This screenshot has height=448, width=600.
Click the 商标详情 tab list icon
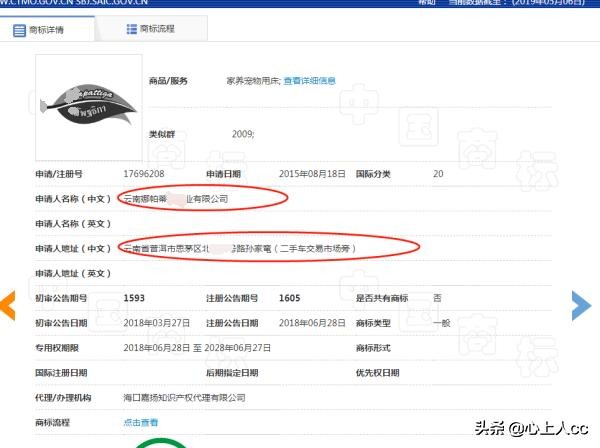coord(19,30)
